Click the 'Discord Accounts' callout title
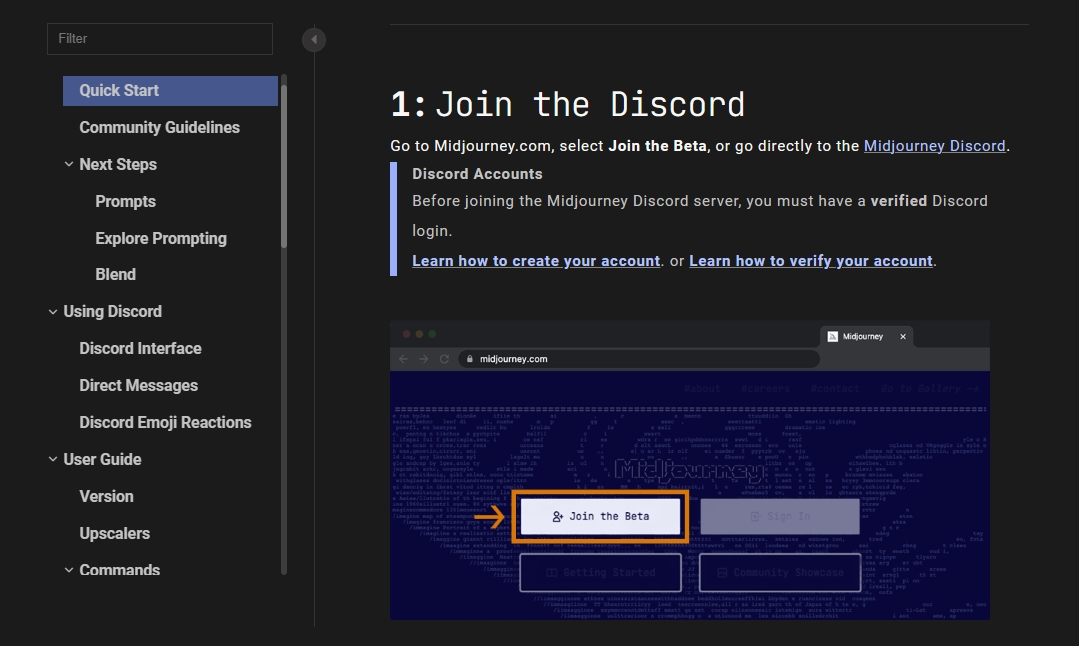Image resolution: width=1079 pixels, height=646 pixels. tap(477, 174)
